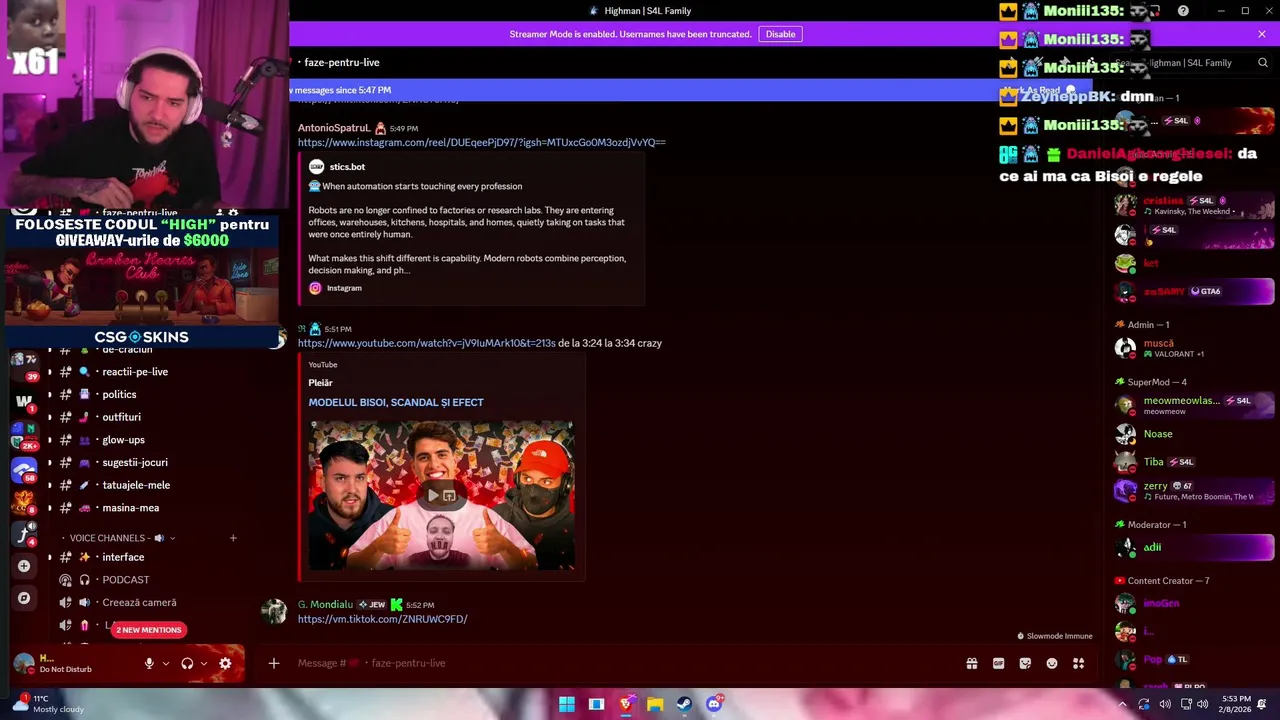The width and height of the screenshot is (1280, 720).
Task: Open the YouTube watch link
Action: (x=426, y=343)
